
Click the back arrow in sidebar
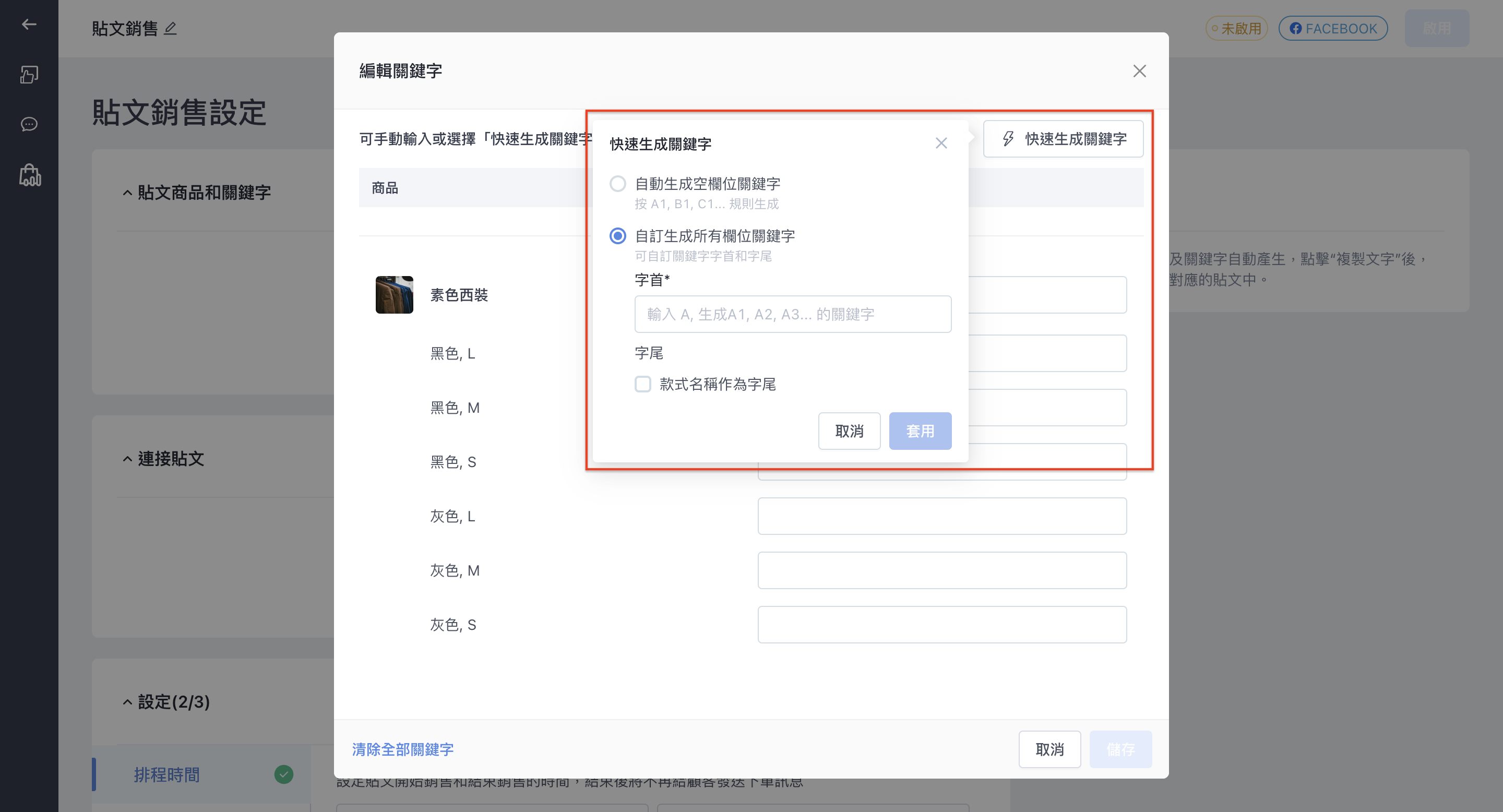[x=29, y=24]
